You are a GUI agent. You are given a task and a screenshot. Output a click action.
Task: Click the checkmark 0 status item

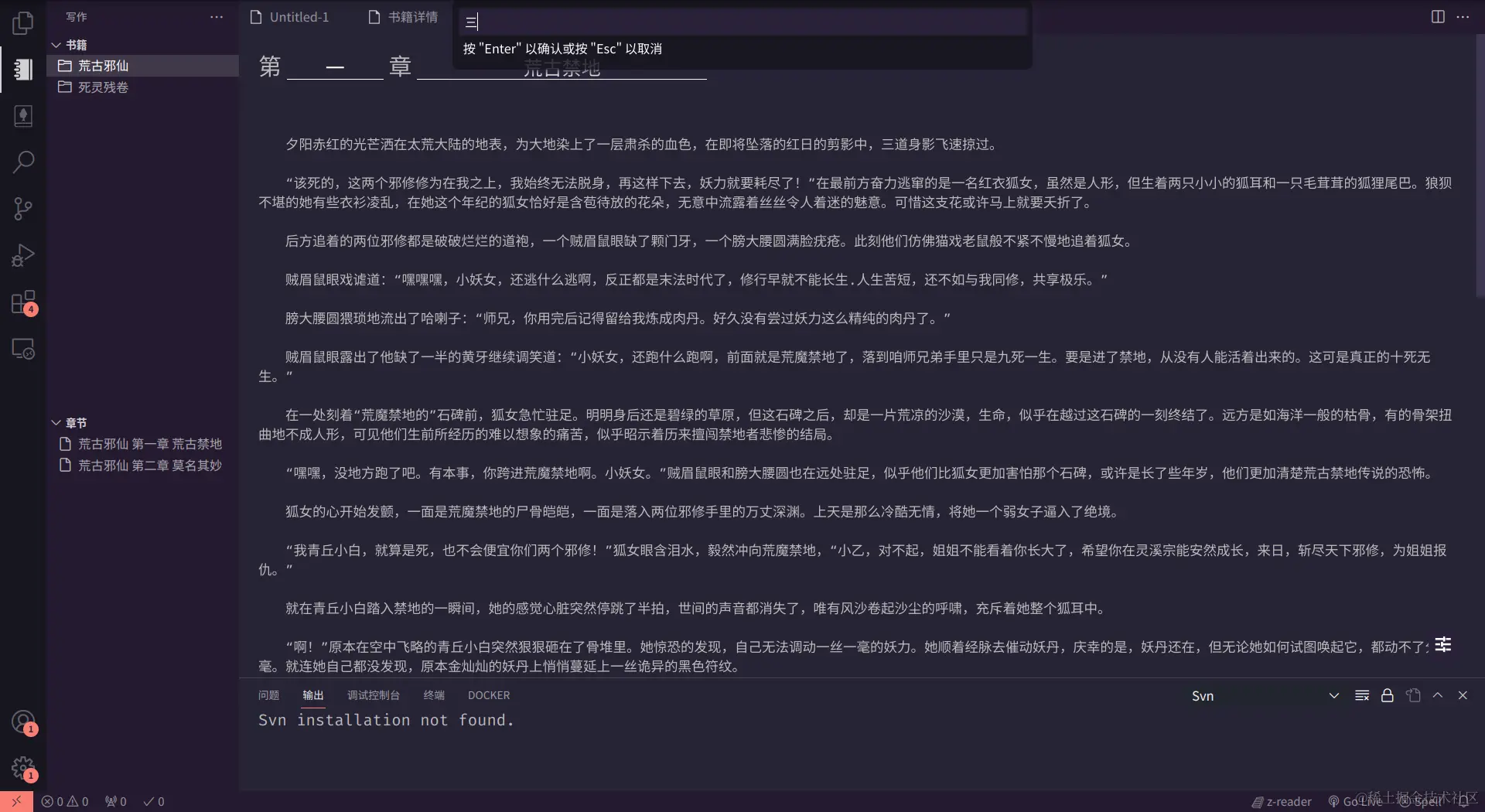click(x=154, y=802)
